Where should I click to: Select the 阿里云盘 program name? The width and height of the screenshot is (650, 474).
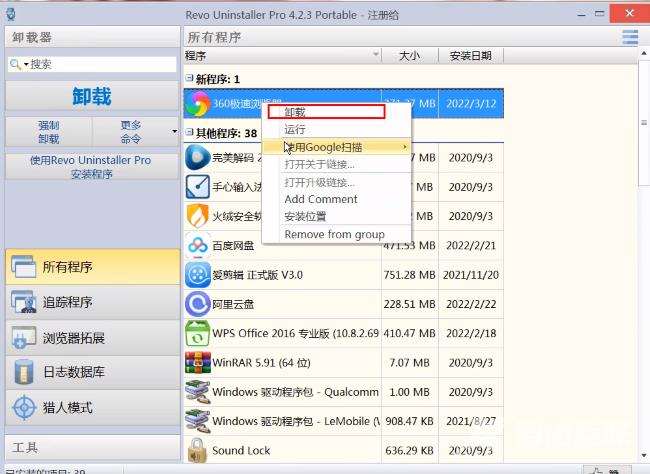click(233, 304)
